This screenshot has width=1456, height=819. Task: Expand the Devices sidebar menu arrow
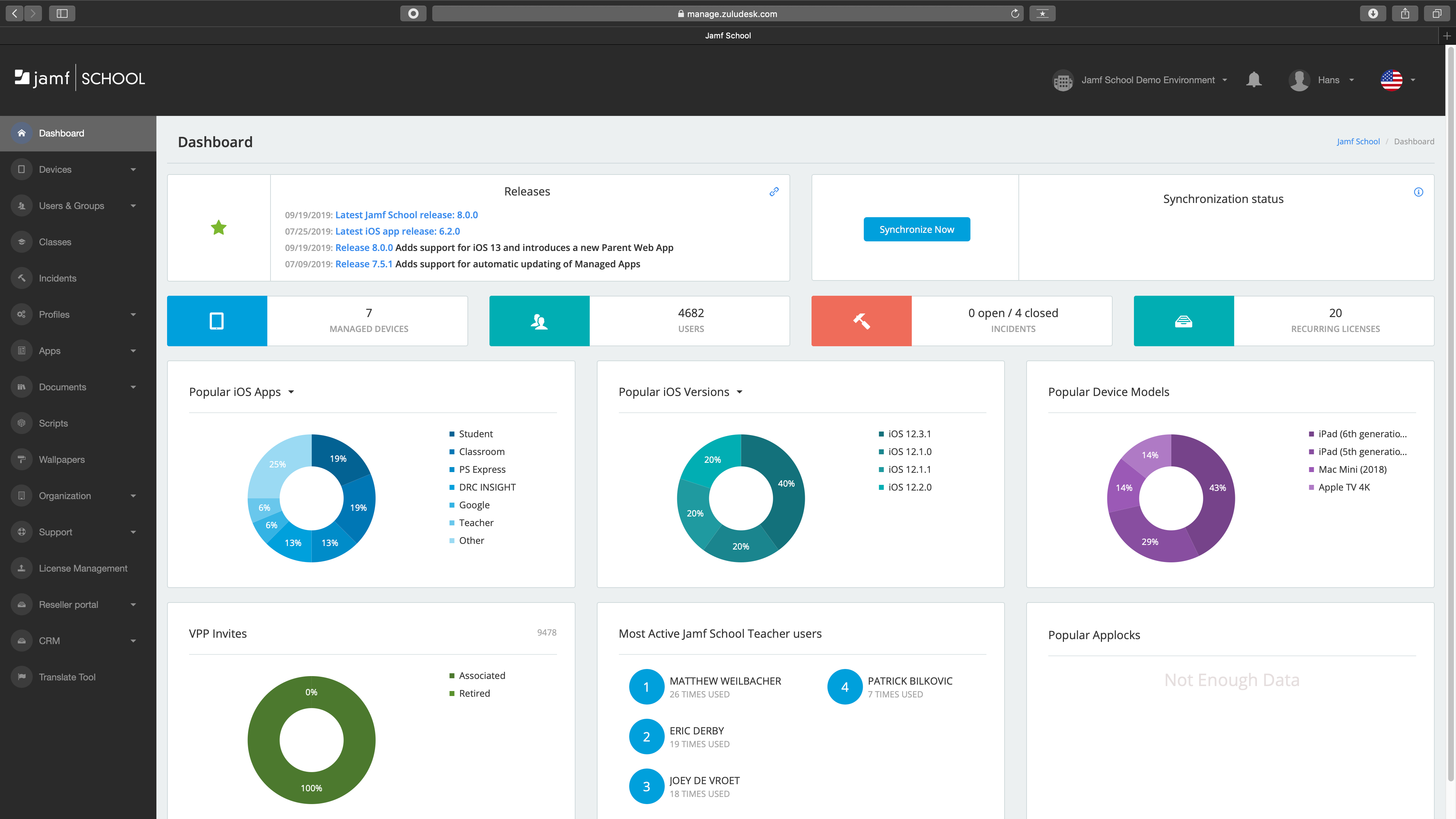[133, 170]
